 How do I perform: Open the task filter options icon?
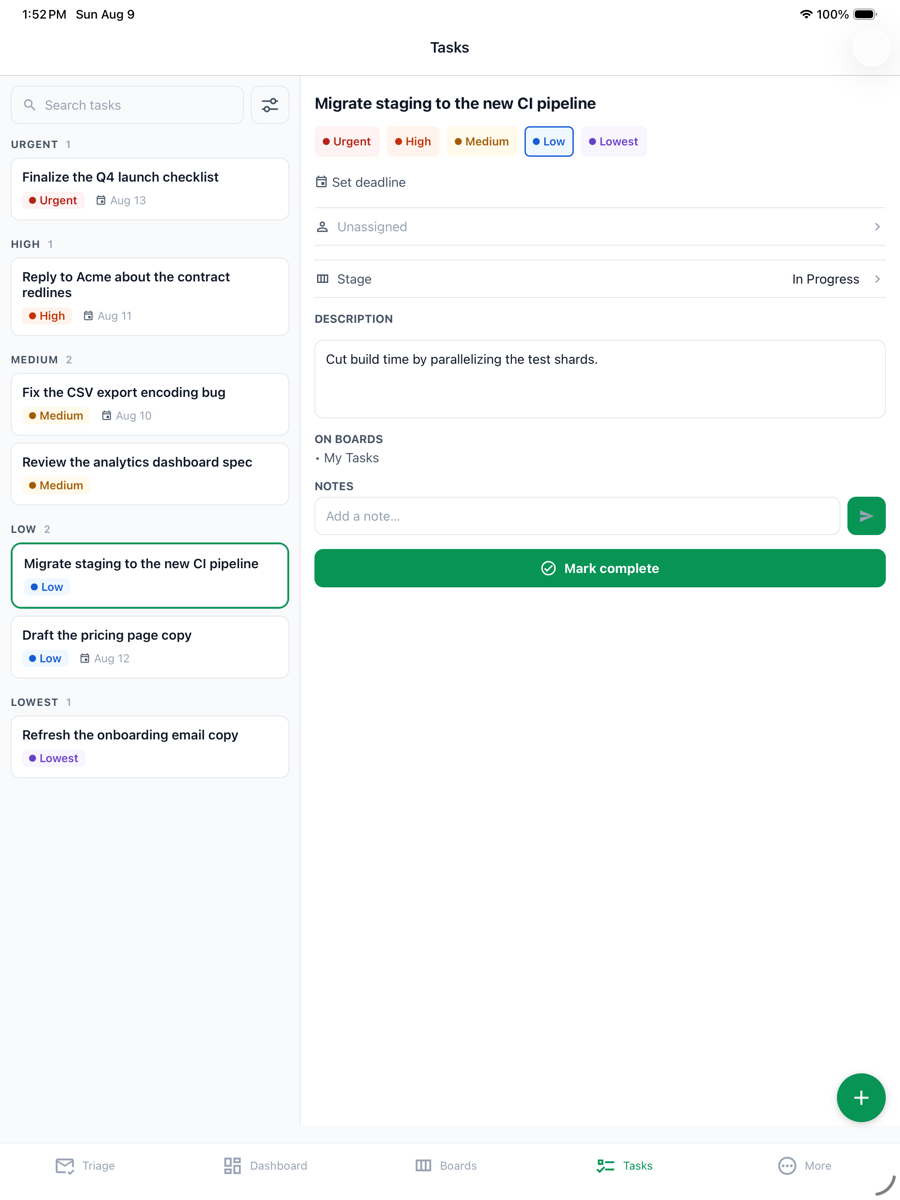click(270, 105)
